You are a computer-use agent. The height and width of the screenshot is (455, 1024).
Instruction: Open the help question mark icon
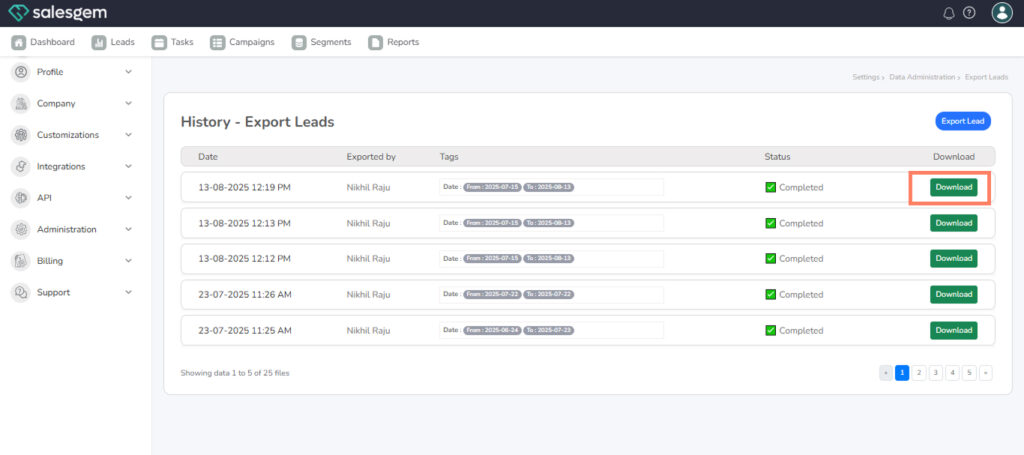pos(969,13)
